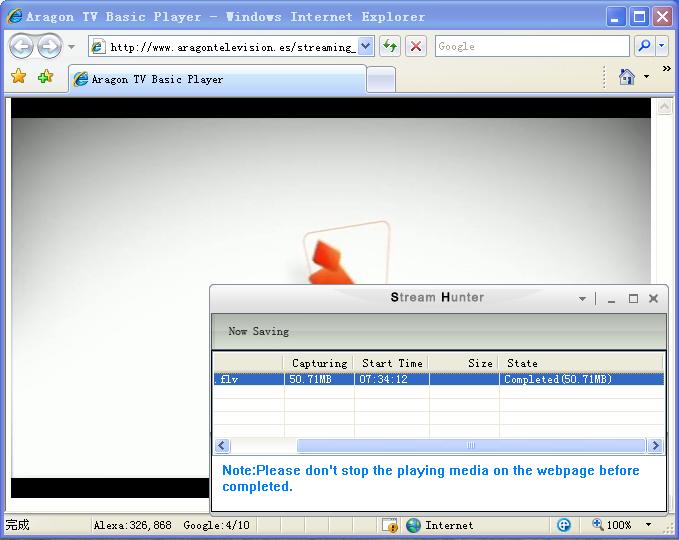The height and width of the screenshot is (540, 679).
Task: Click the Now Saving header label
Action: coord(259,331)
